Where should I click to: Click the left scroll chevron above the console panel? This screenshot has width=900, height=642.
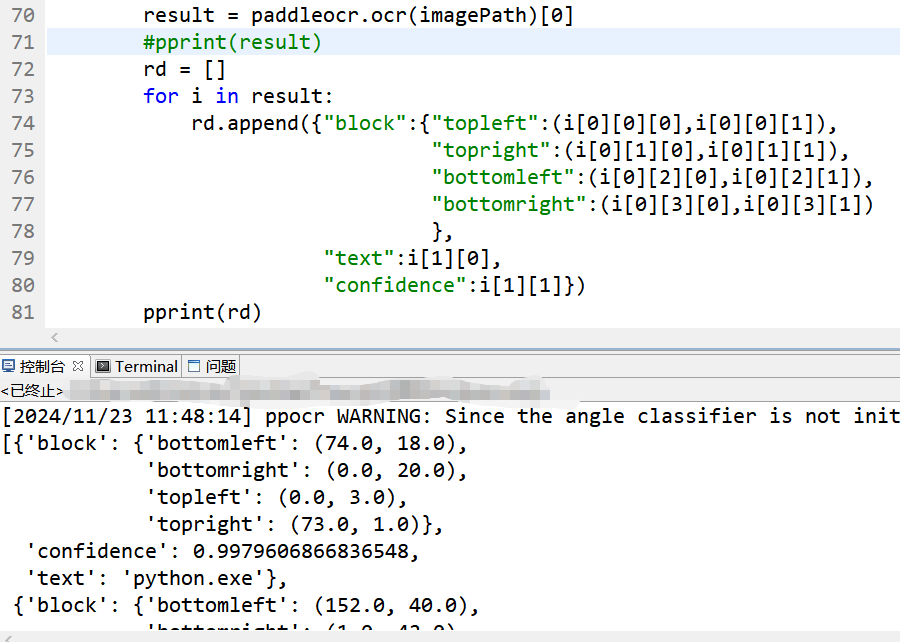pos(55,339)
